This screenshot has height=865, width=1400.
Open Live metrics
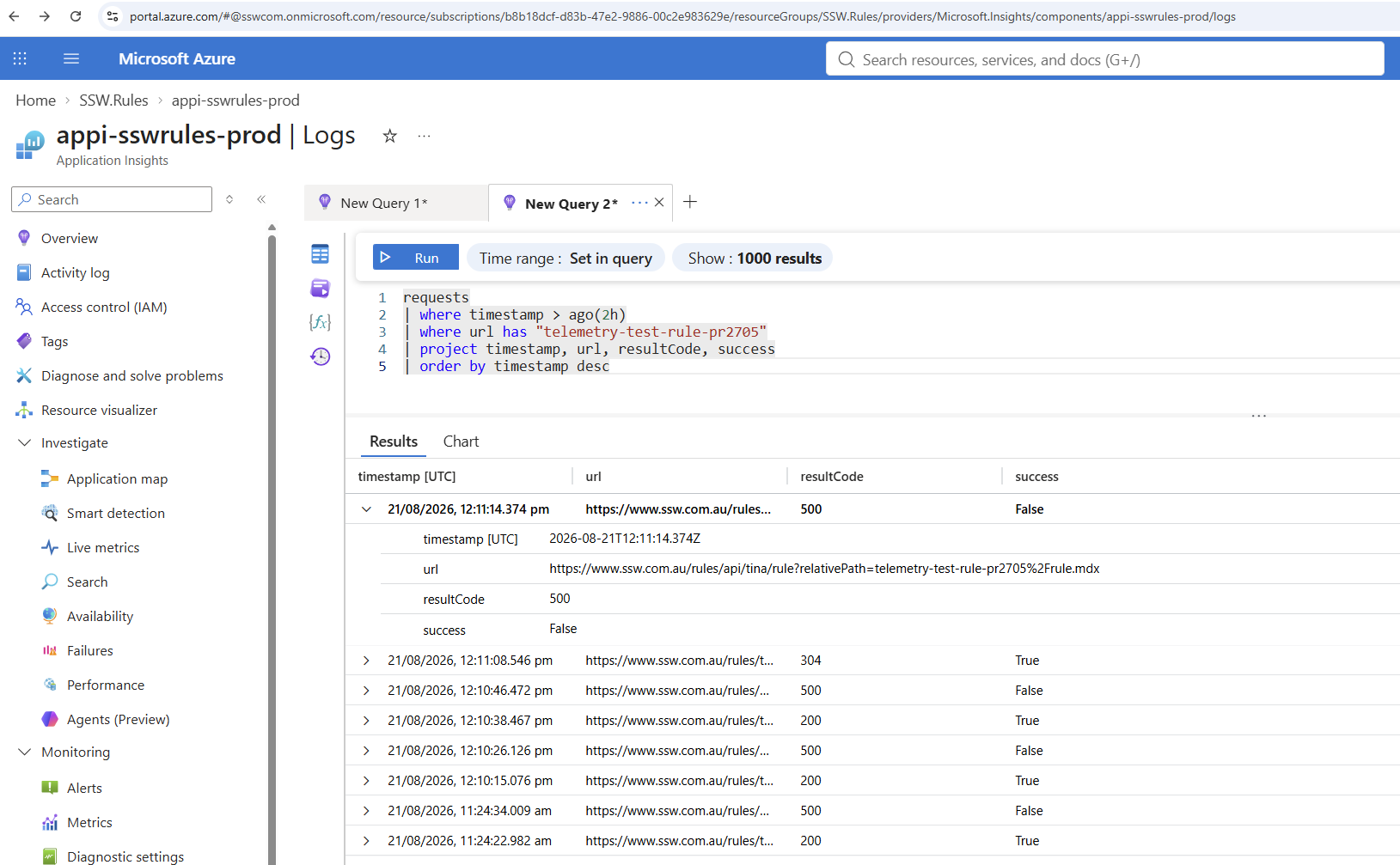click(x=103, y=547)
